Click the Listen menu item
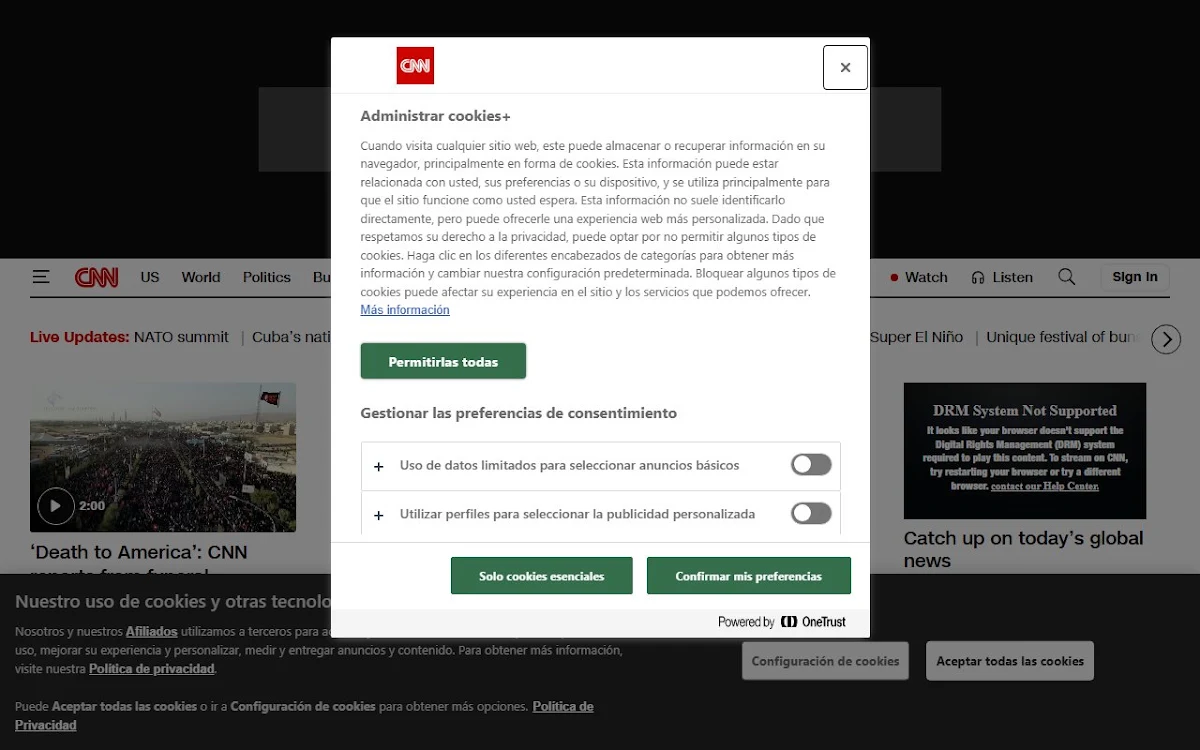Screen dimensions: 1200x750 pyautogui.click(x=1013, y=277)
